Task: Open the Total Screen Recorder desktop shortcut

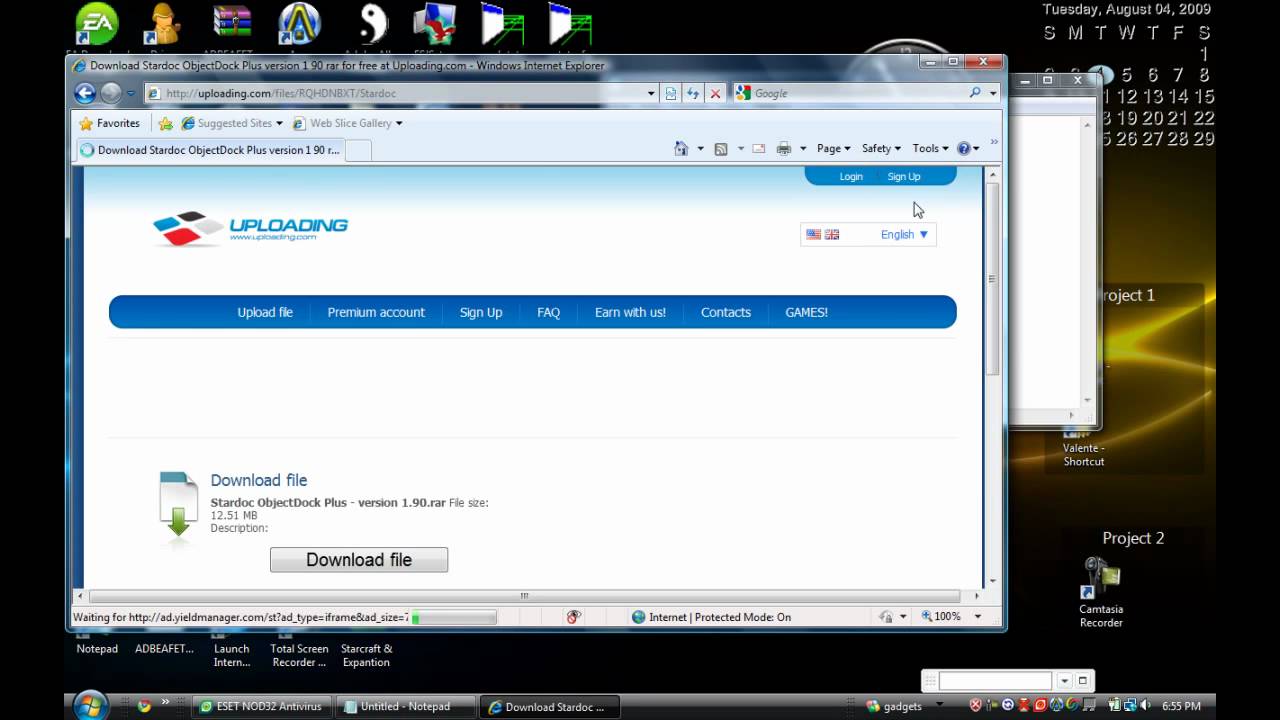Action: tap(299, 650)
